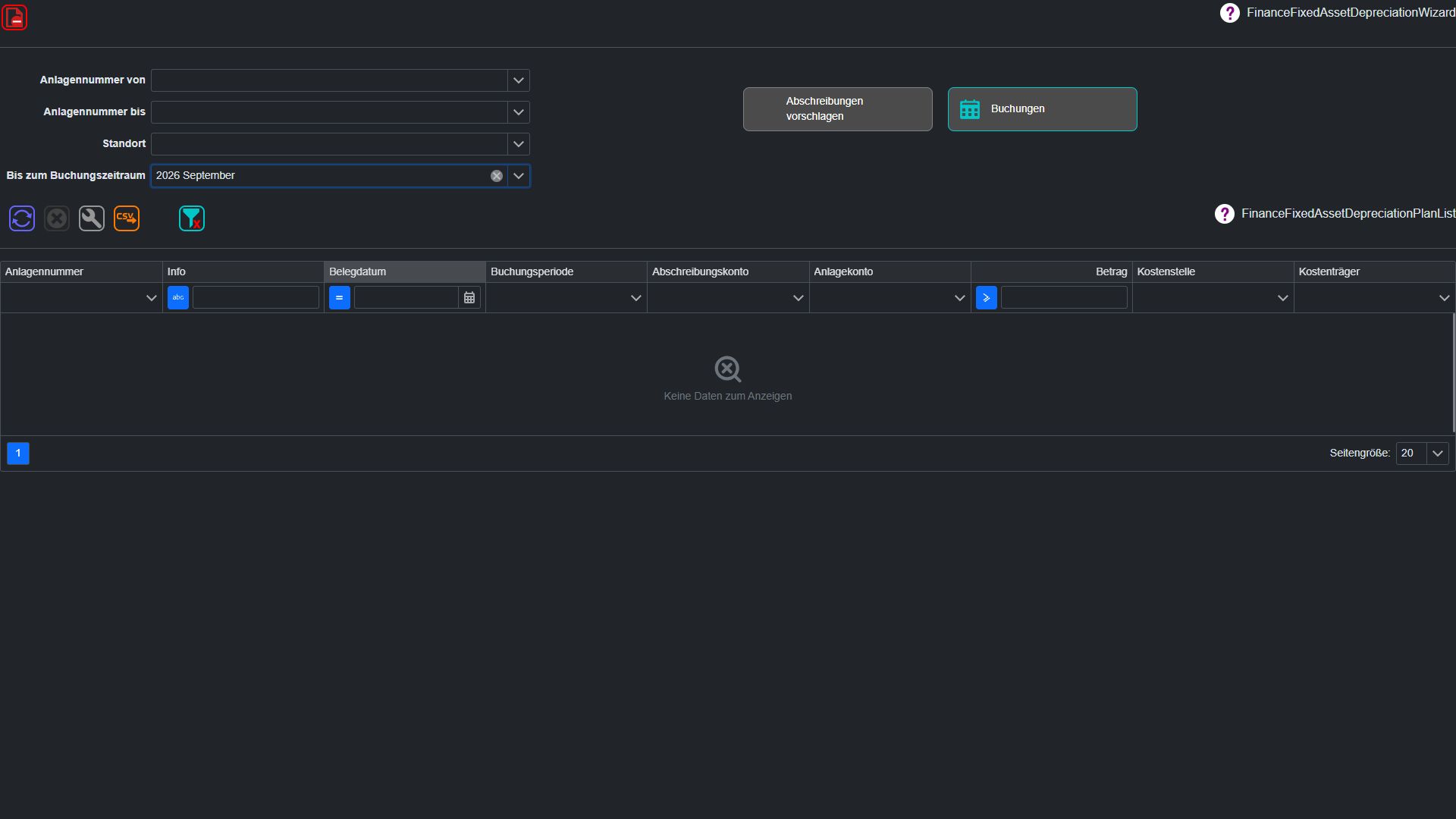Image resolution: width=1456 pixels, height=819 pixels.
Task: Clear the '2026 September' value with X
Action: click(497, 176)
